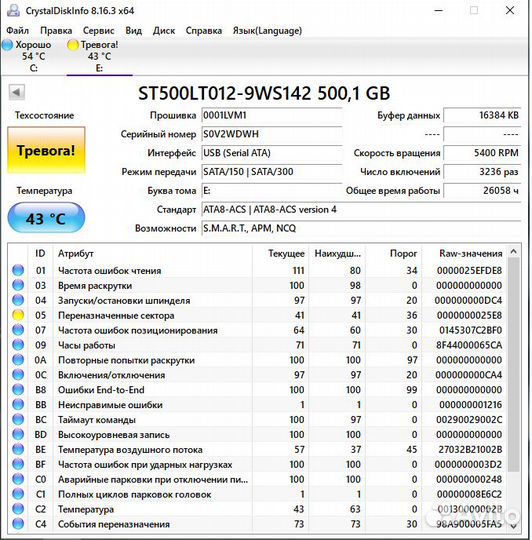532x540 pixels.
Task: Click the rotation speed value 5400 RPM
Action: pos(482,153)
